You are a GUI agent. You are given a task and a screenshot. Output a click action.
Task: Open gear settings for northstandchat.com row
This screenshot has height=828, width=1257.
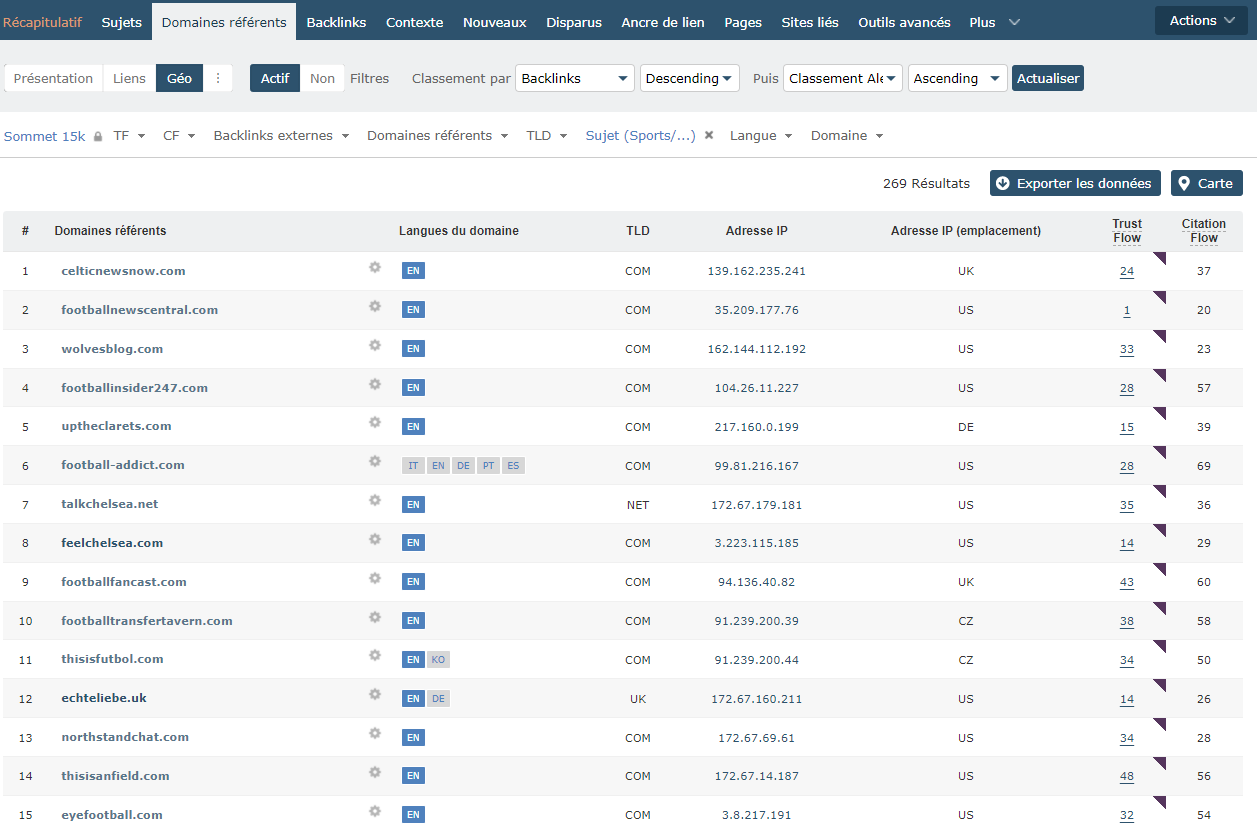pos(375,733)
